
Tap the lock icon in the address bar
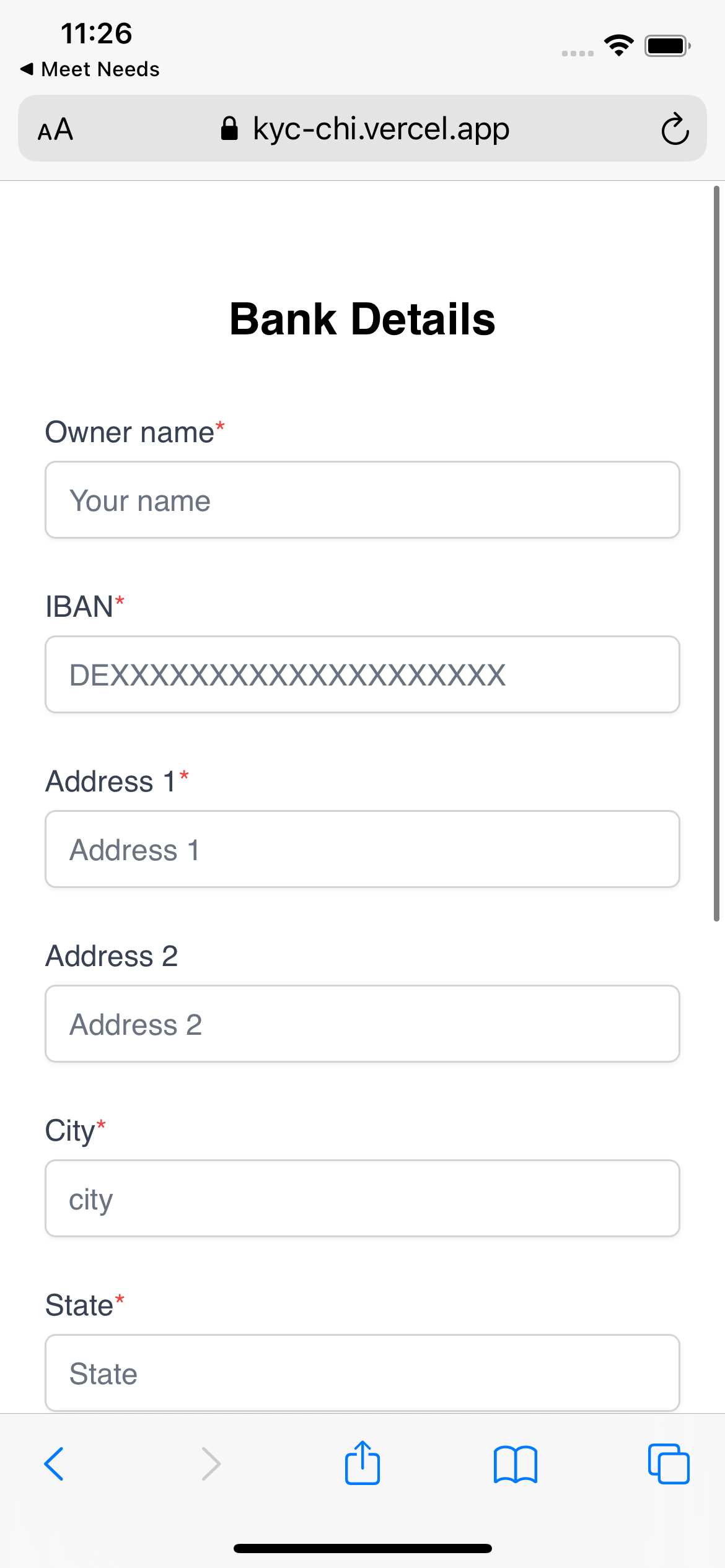229,128
